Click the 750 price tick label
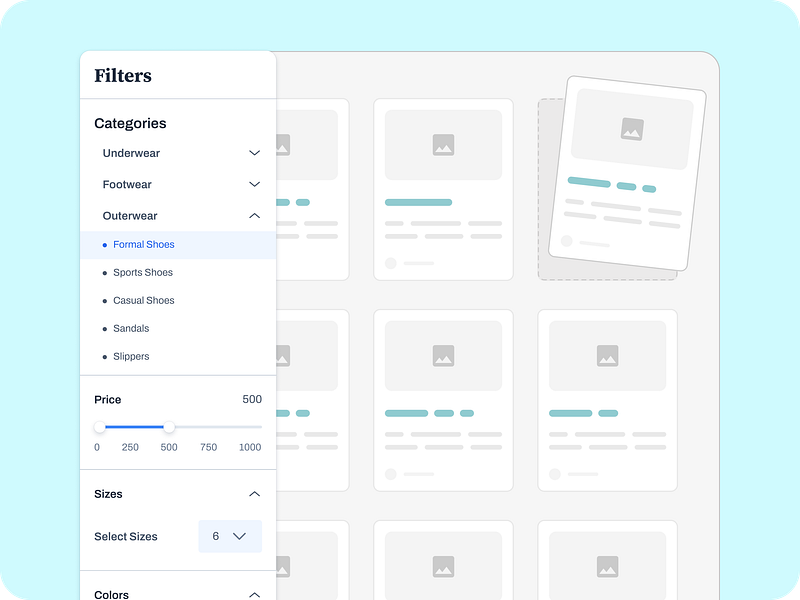 pyautogui.click(x=209, y=447)
